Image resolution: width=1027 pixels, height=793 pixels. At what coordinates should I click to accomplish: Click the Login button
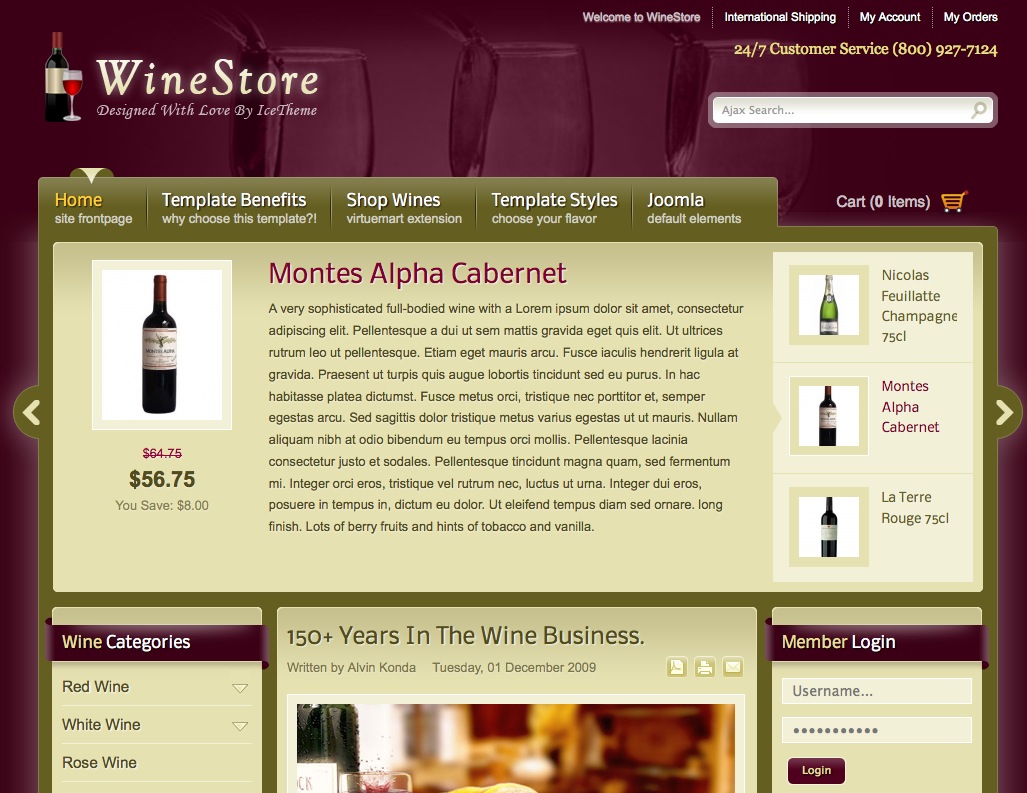click(816, 771)
